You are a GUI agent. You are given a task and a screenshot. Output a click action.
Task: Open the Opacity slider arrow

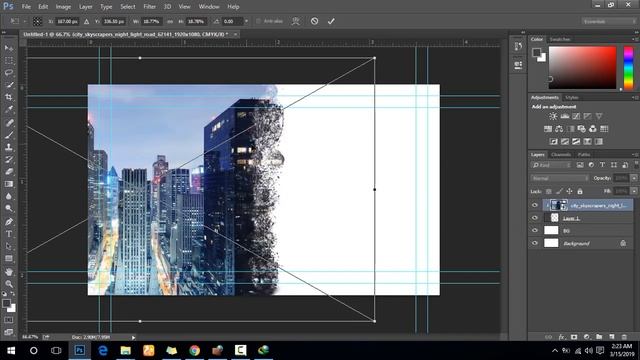click(x=634, y=178)
